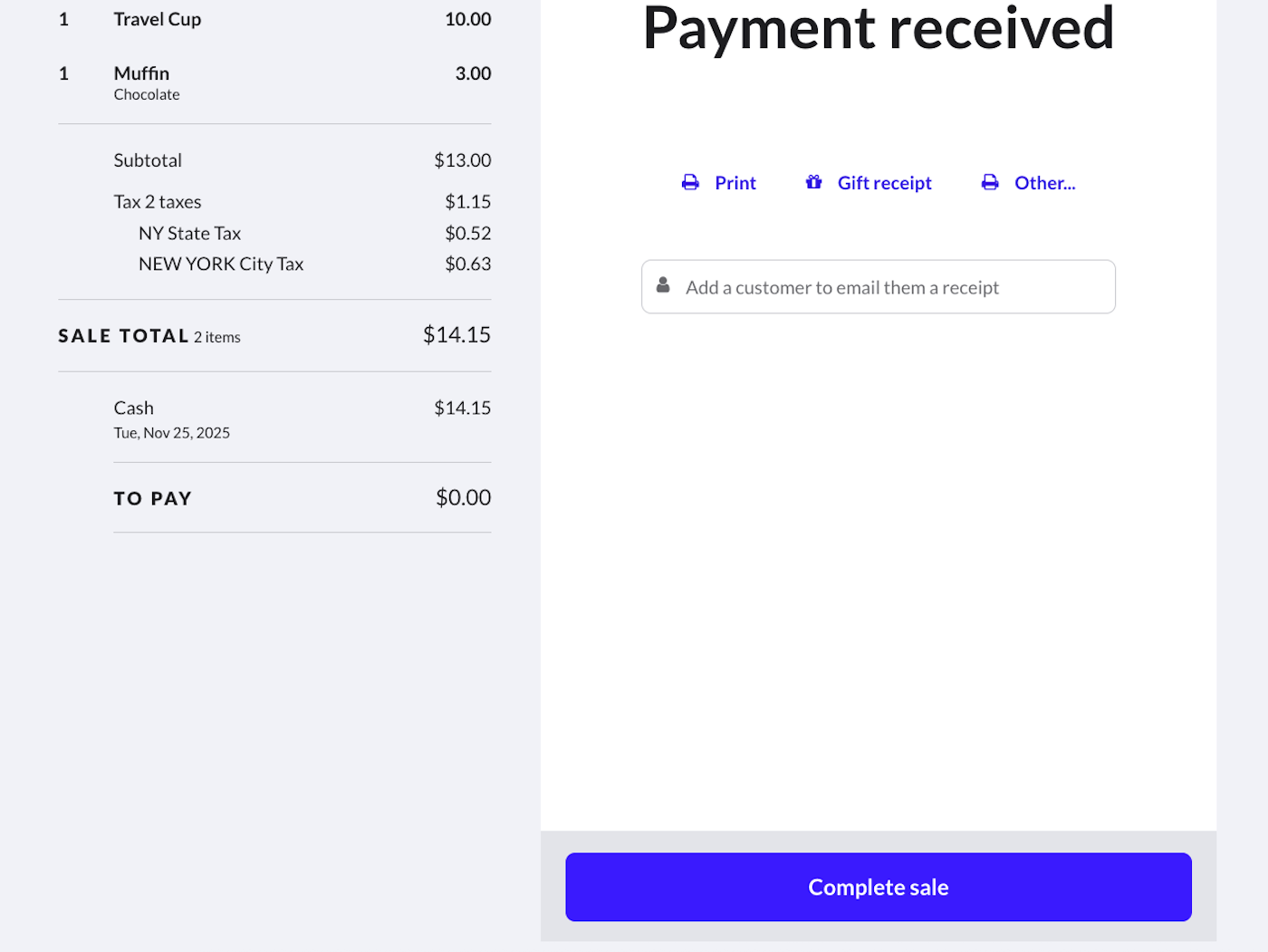The width and height of the screenshot is (1268, 952).
Task: Click the Cash payment entry
Action: [x=134, y=409]
